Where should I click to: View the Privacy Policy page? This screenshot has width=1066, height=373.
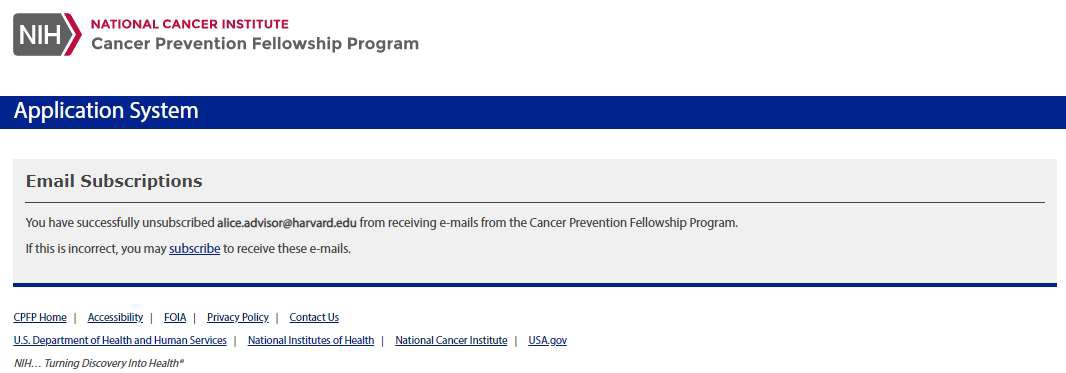238,317
